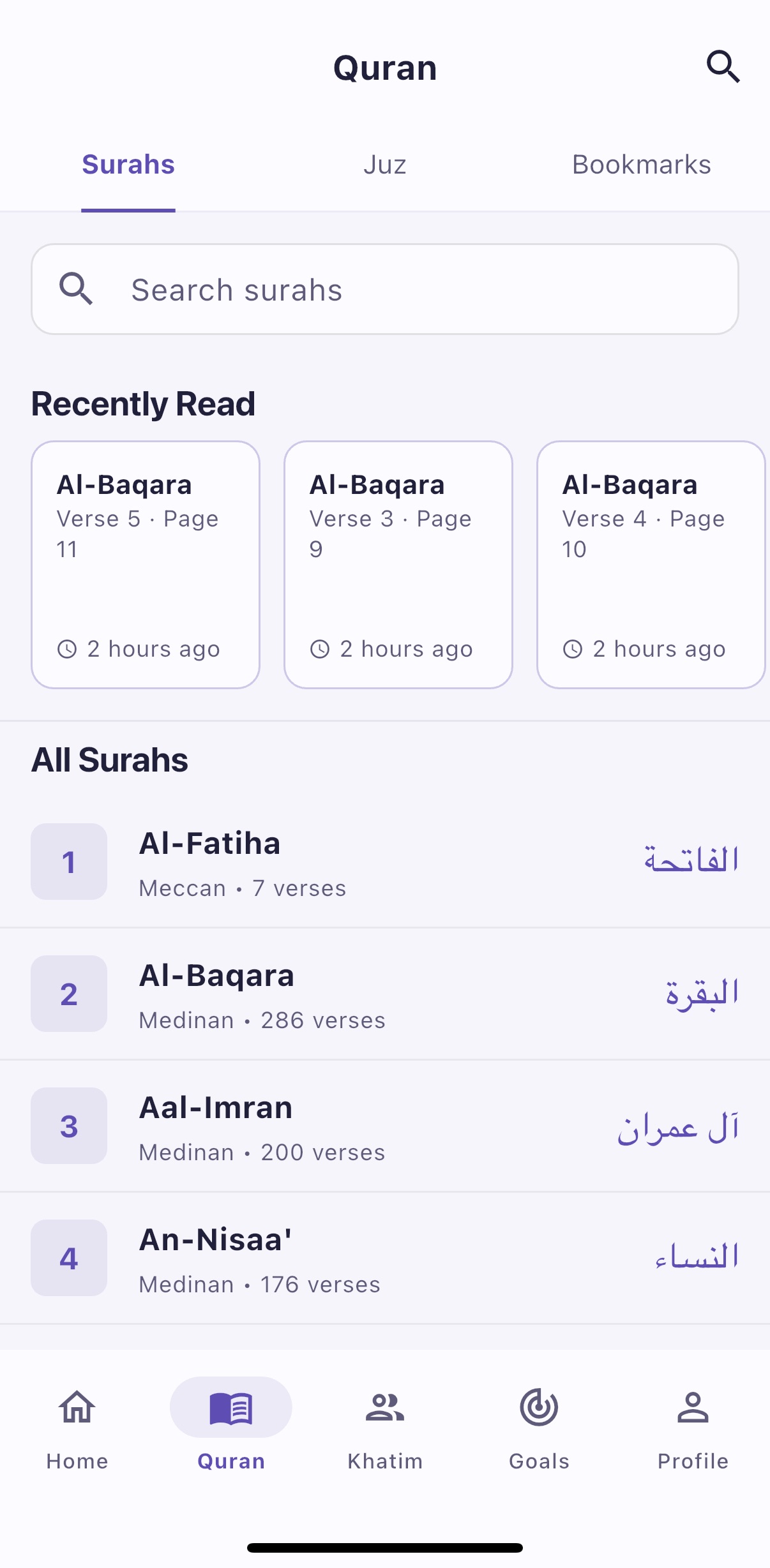
Task: Open the Goals target icon
Action: [539, 1407]
